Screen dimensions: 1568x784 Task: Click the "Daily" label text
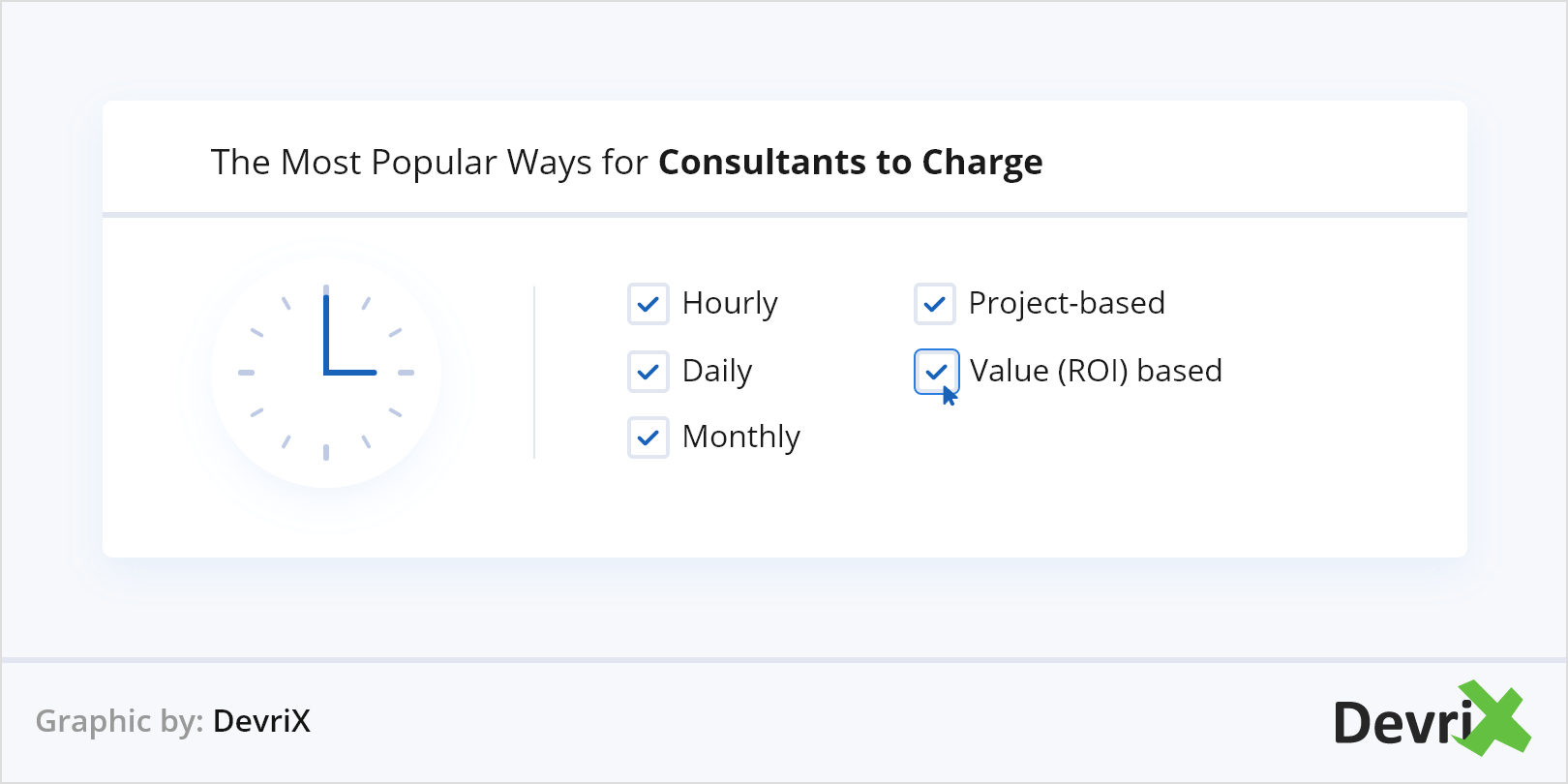coord(717,372)
